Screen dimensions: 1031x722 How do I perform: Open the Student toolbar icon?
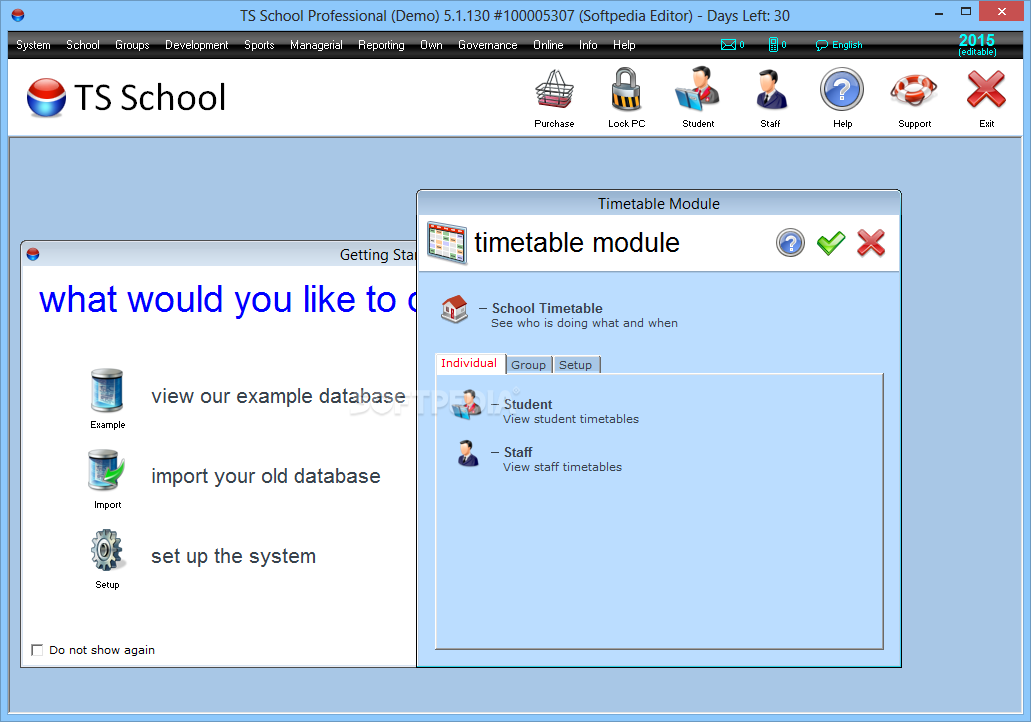pyautogui.click(x=698, y=88)
